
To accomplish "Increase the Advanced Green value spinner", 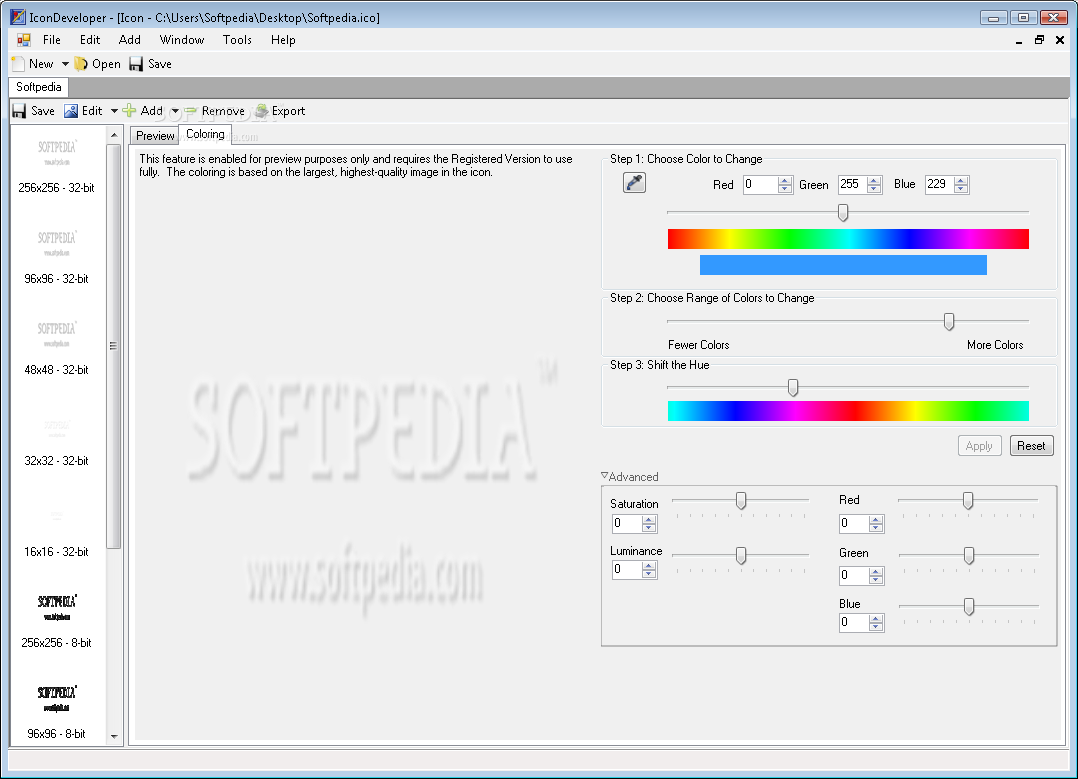I will click(876, 571).
